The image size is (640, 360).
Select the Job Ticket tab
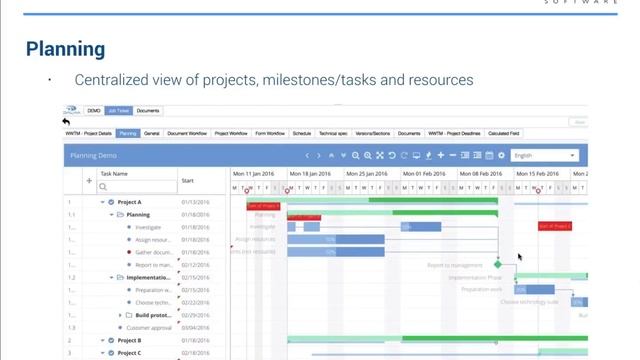(x=119, y=111)
